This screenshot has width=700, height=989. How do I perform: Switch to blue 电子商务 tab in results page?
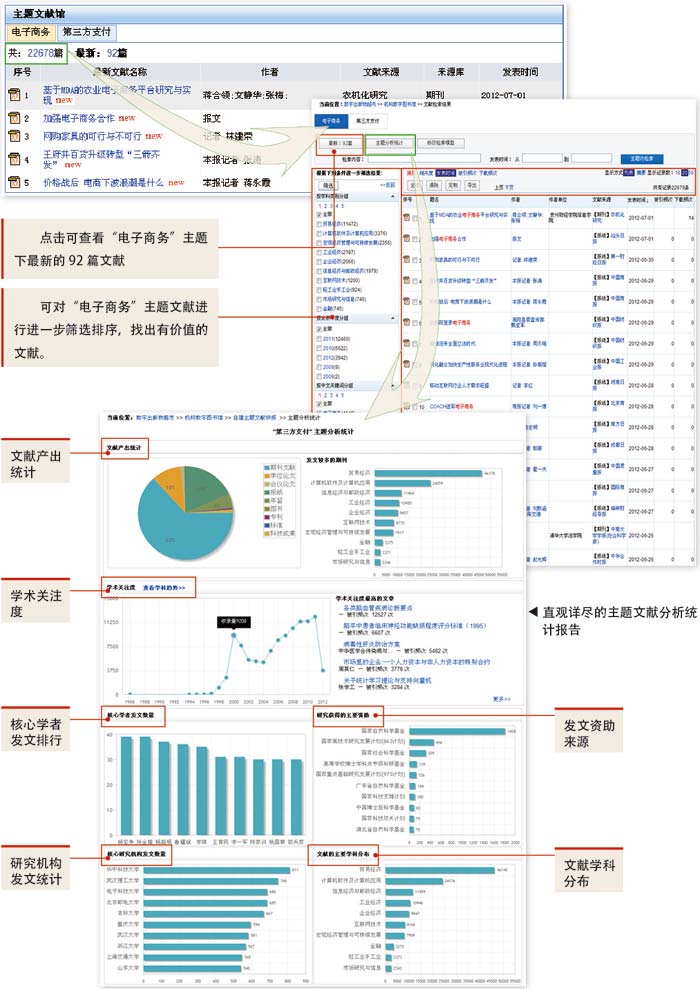pos(330,120)
